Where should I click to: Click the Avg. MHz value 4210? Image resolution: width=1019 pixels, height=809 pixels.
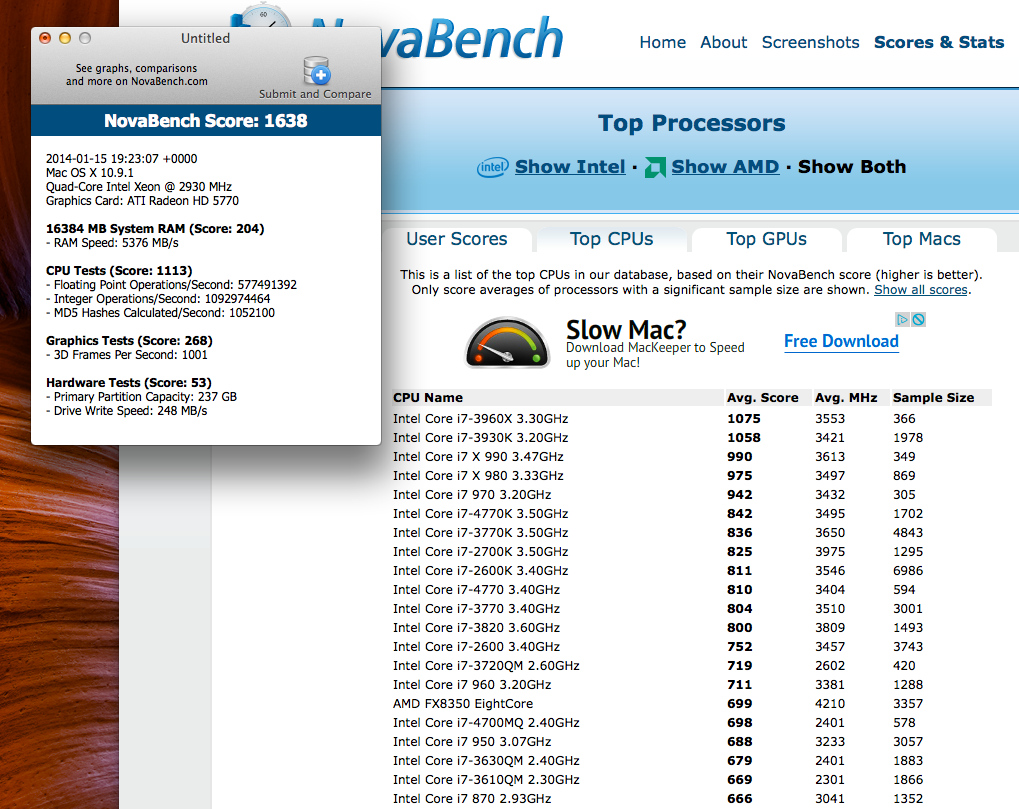click(x=830, y=704)
